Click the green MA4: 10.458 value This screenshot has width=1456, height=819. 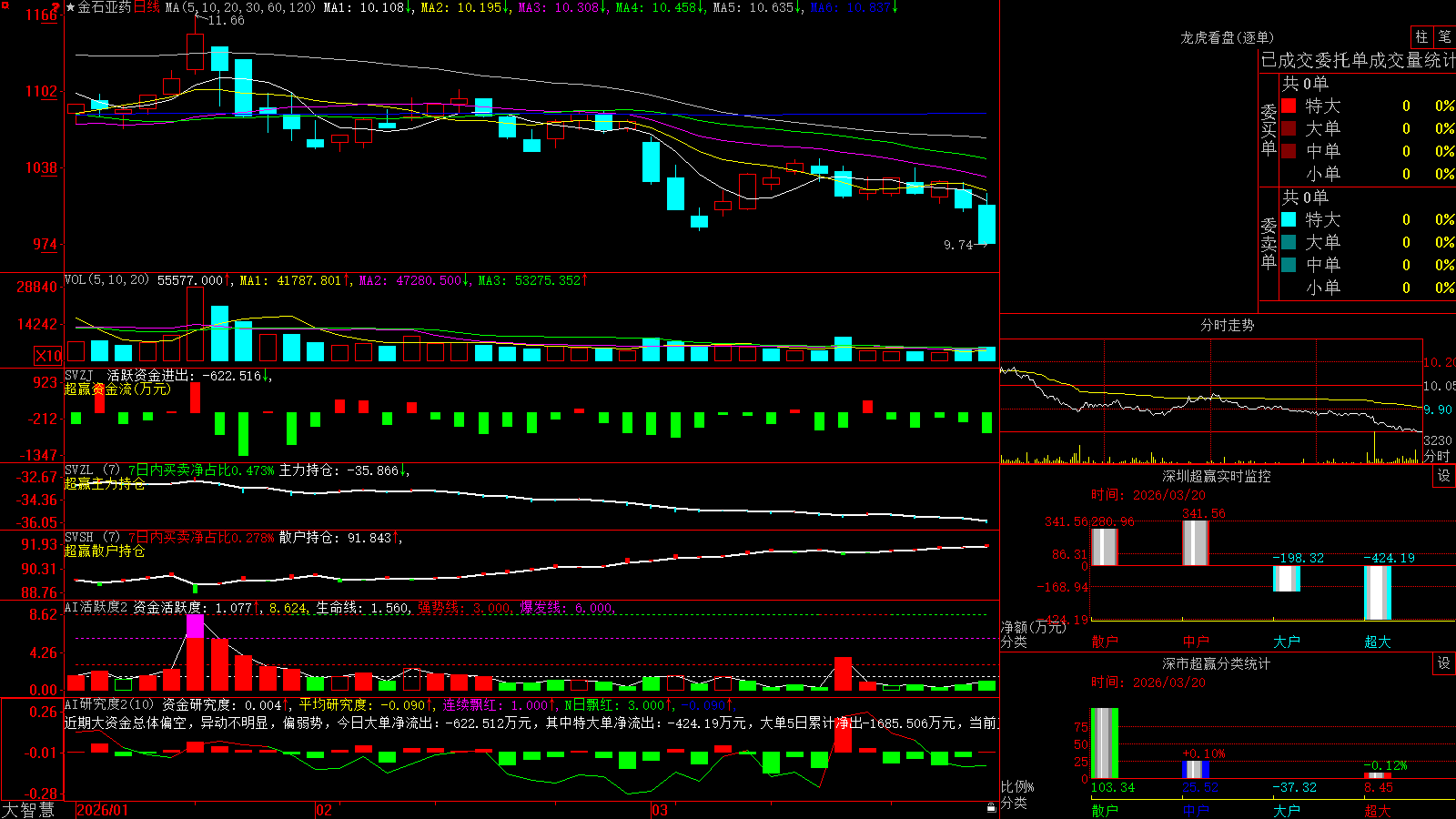(x=661, y=7)
